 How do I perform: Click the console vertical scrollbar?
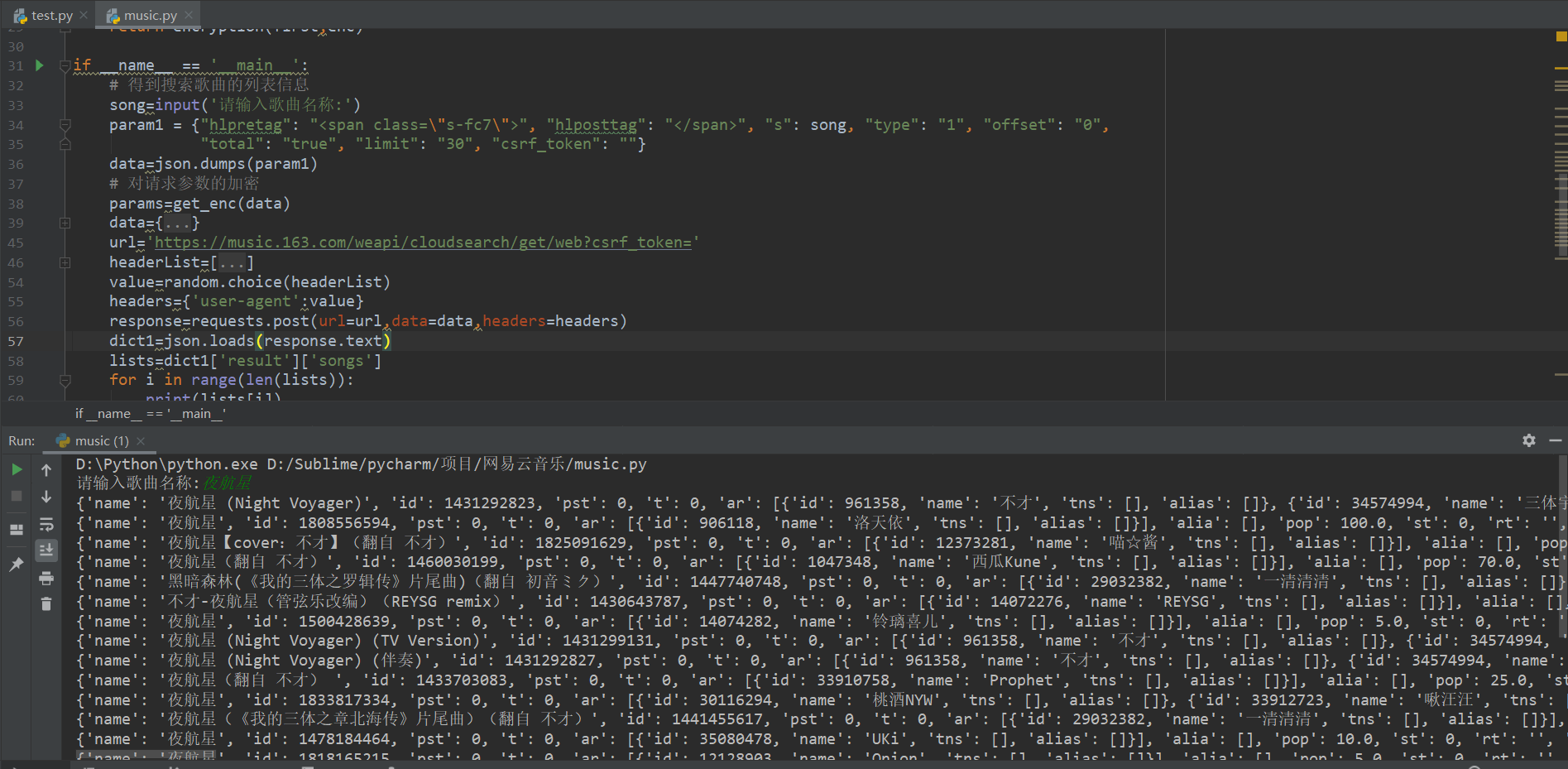[x=1562, y=546]
